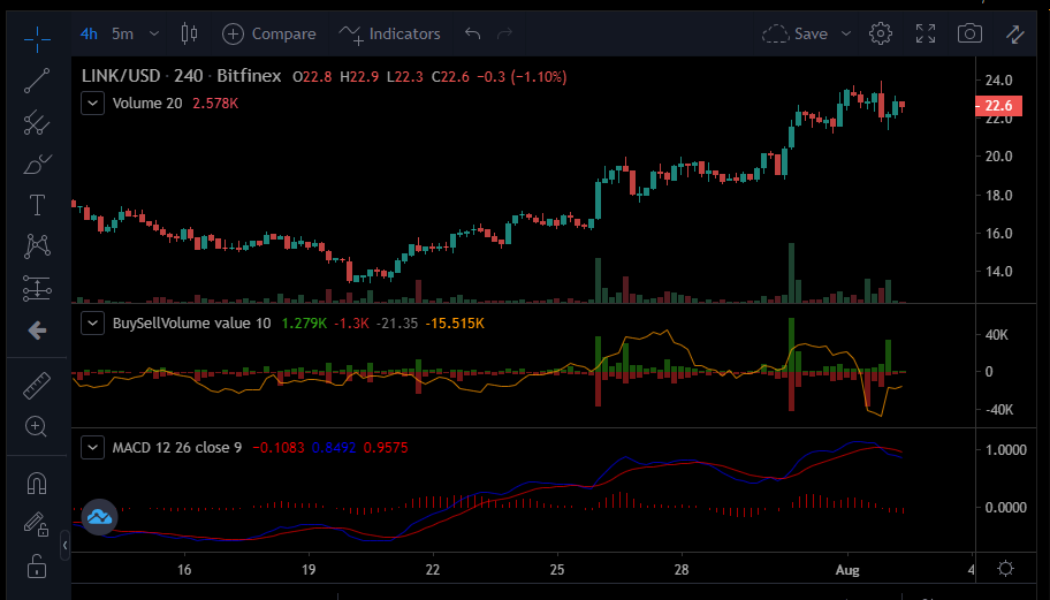Activate the zoom in tool
Image resolution: width=1050 pixels, height=600 pixels.
point(37,427)
